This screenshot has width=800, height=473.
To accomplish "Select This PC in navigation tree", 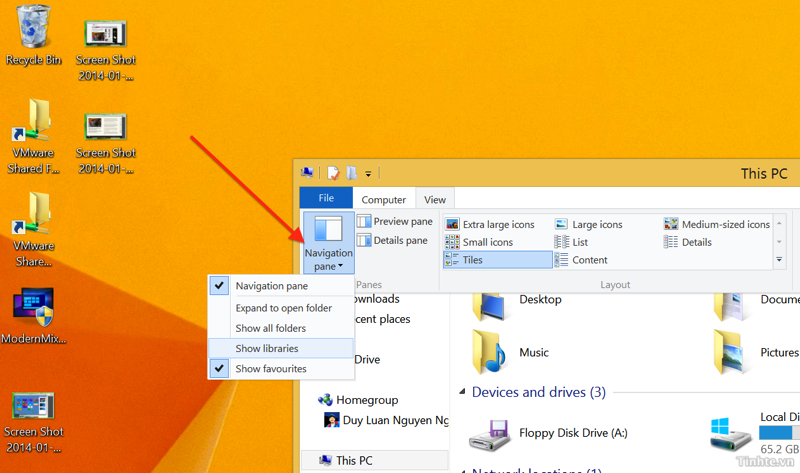I will point(354,460).
